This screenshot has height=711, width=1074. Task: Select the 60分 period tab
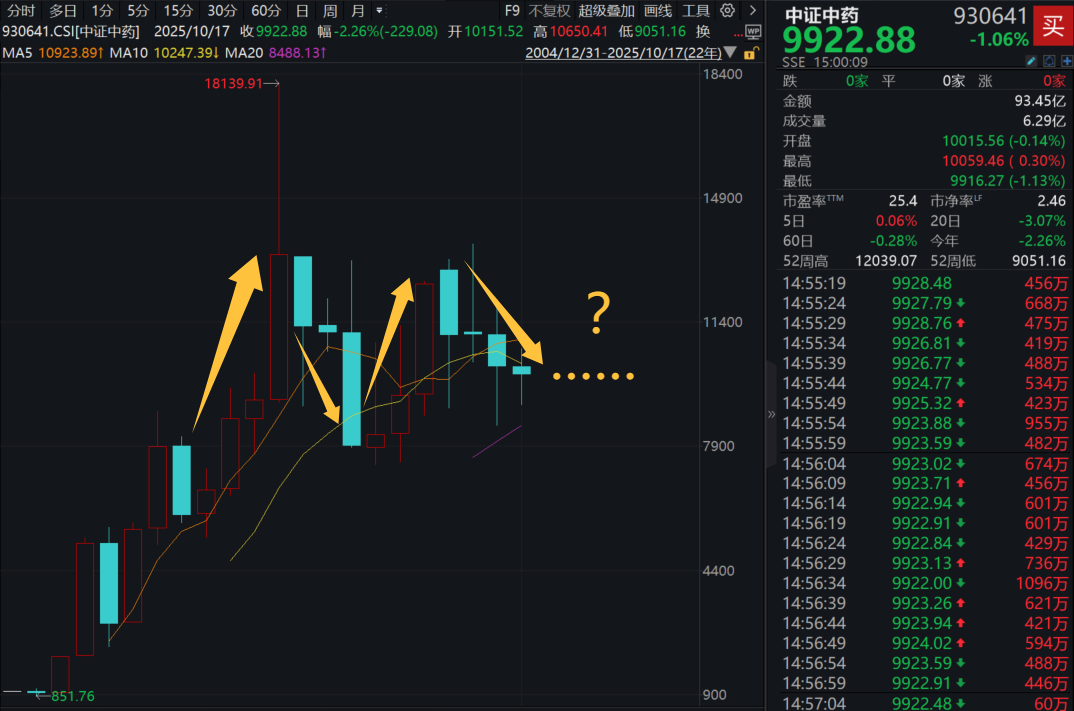point(265,11)
